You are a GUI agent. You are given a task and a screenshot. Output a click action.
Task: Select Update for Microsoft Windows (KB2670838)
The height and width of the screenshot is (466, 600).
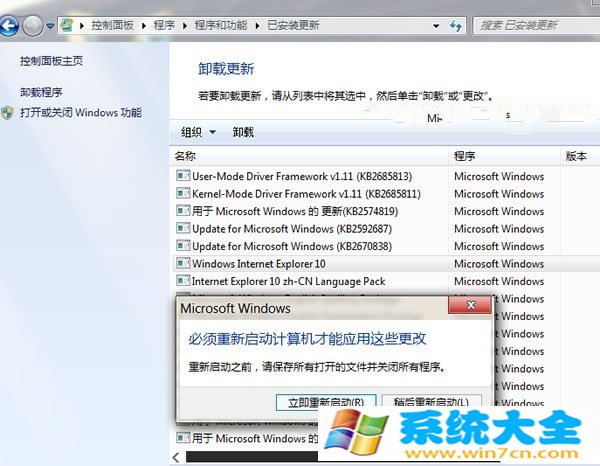pyautogui.click(x=292, y=246)
